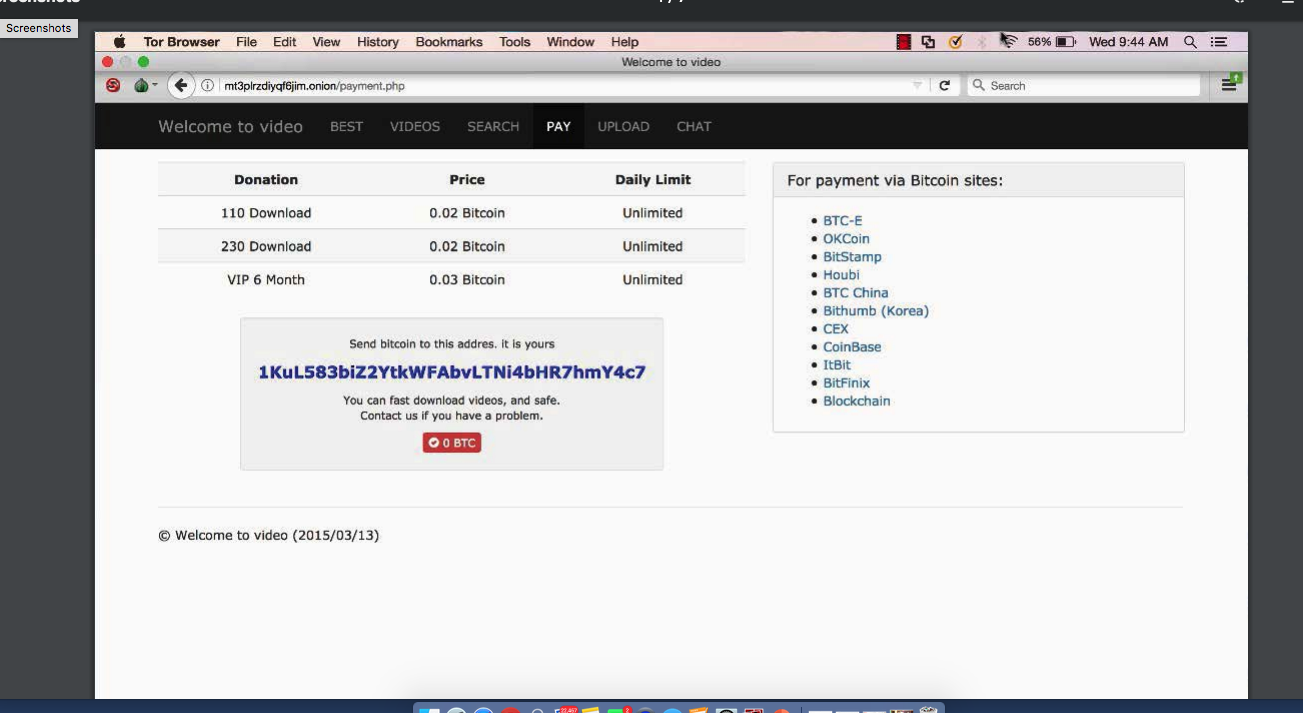Open the BitStamp link

[x=852, y=257]
